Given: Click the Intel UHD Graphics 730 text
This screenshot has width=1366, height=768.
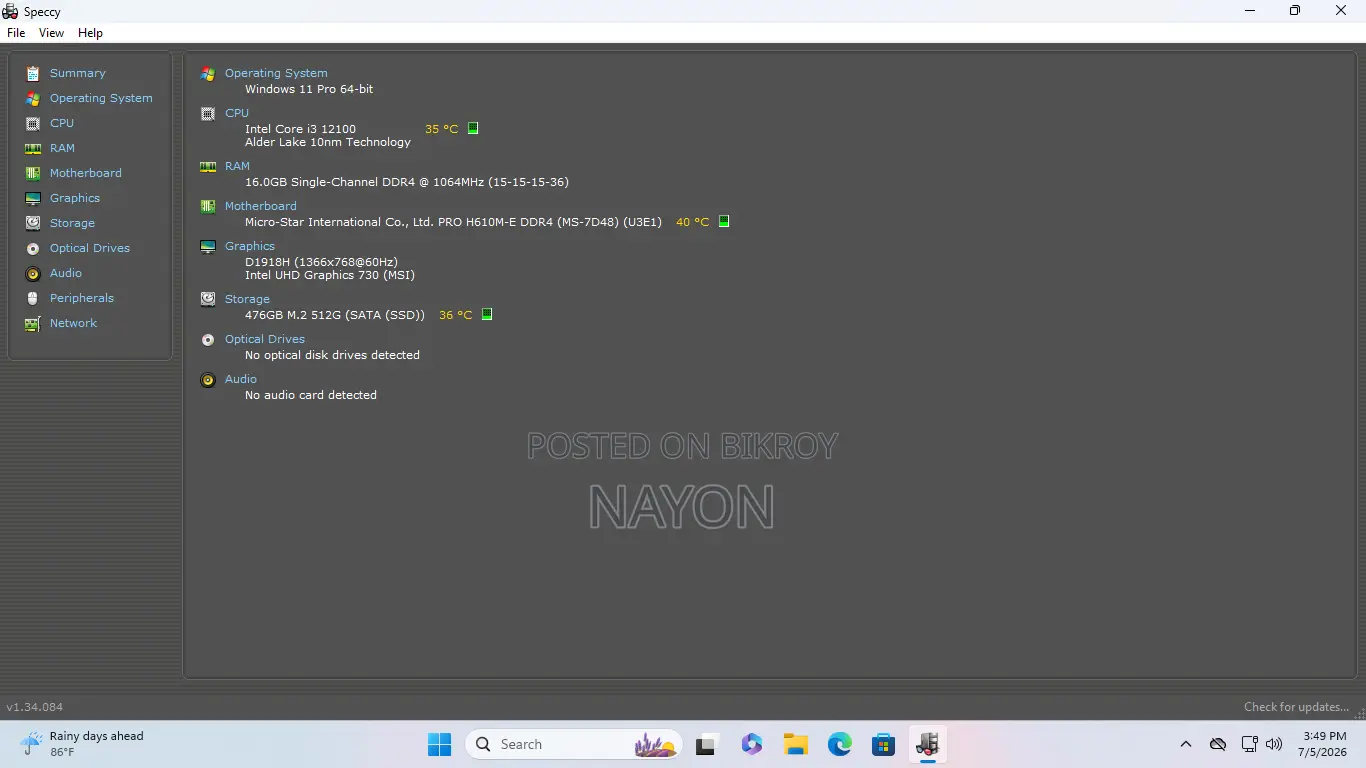Looking at the screenshot, I should pyautogui.click(x=330, y=275).
